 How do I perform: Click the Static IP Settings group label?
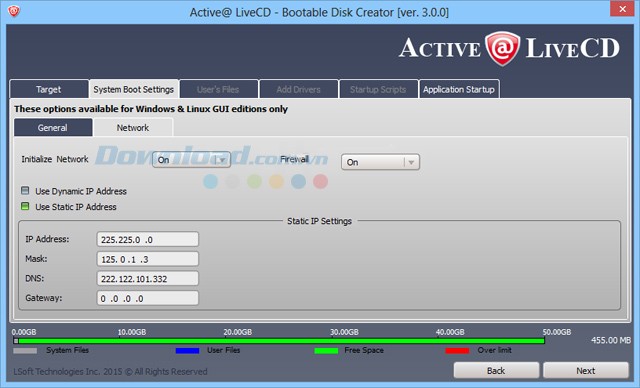coord(319,221)
